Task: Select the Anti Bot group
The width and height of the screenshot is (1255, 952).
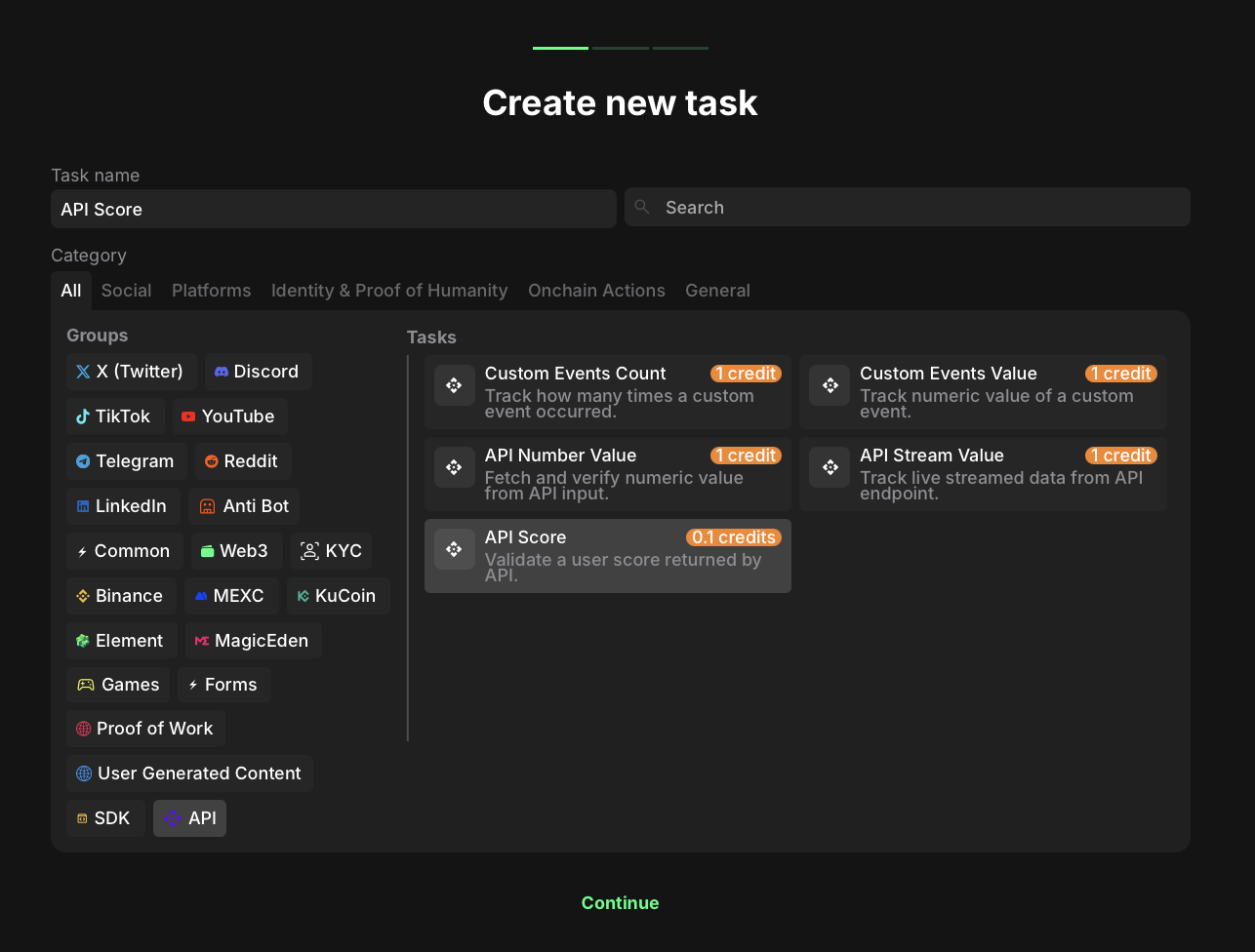Action: [x=244, y=506]
